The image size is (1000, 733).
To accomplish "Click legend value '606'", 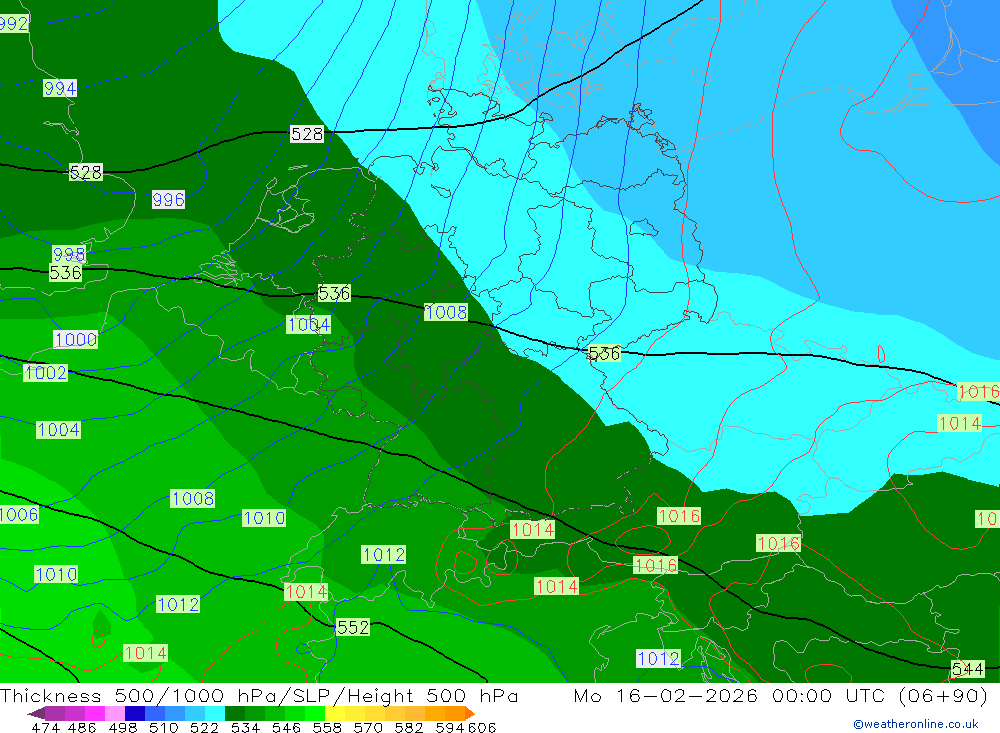I will (x=482, y=727).
